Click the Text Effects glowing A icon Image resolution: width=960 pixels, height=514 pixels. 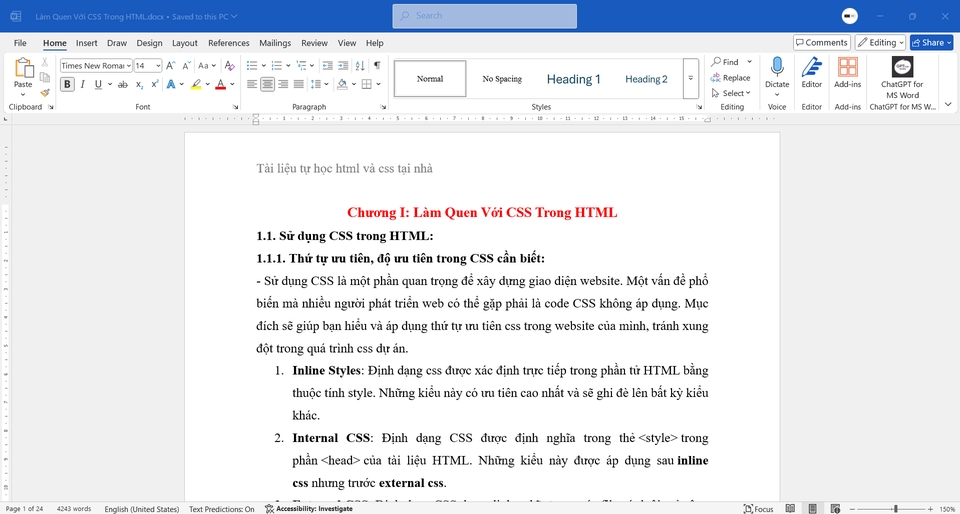click(171, 84)
